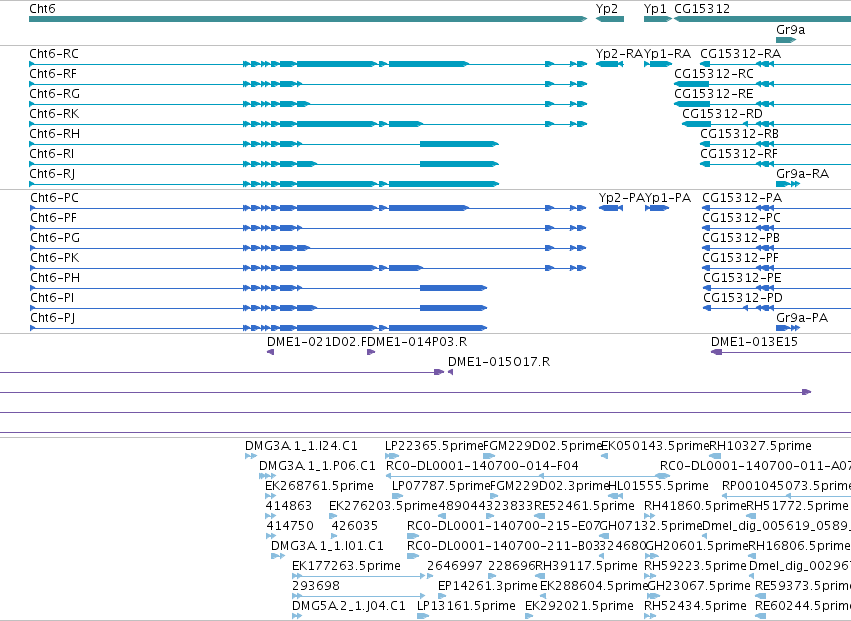Viewport: 851px width, 621px height.
Task: Click the Cht6-PF protein label
Action: point(53,218)
